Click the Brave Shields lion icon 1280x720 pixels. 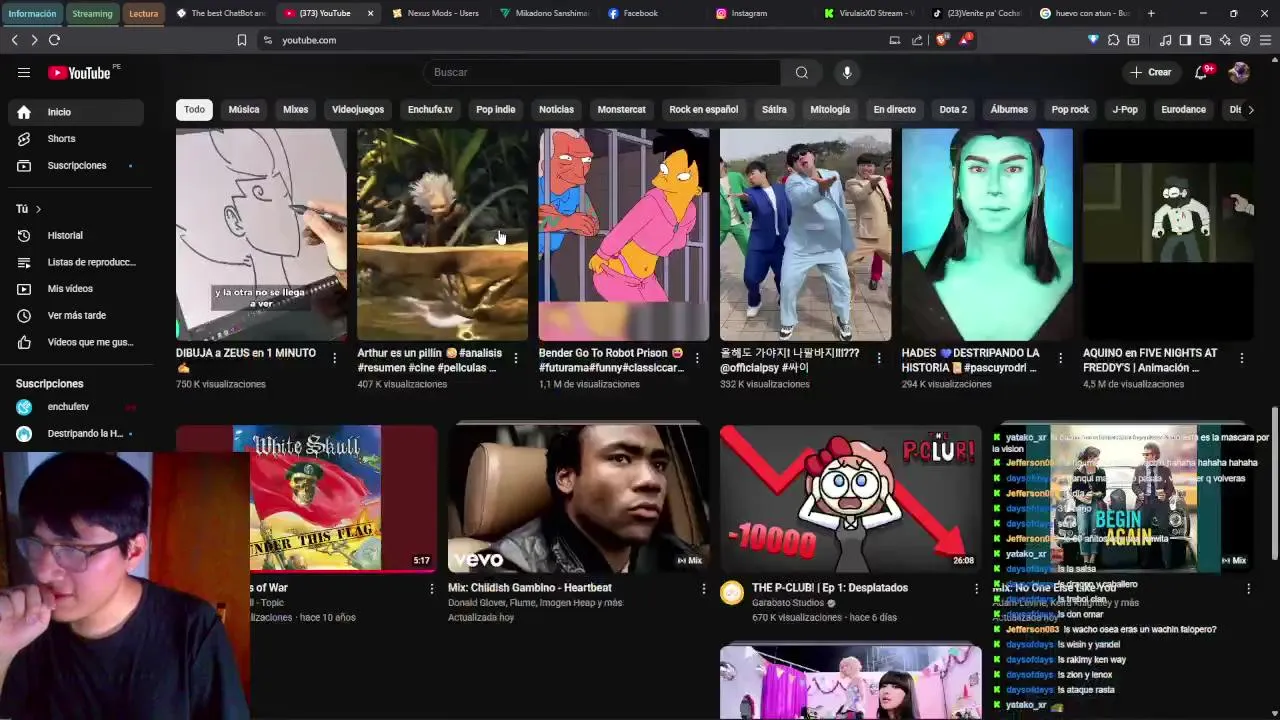coord(940,40)
